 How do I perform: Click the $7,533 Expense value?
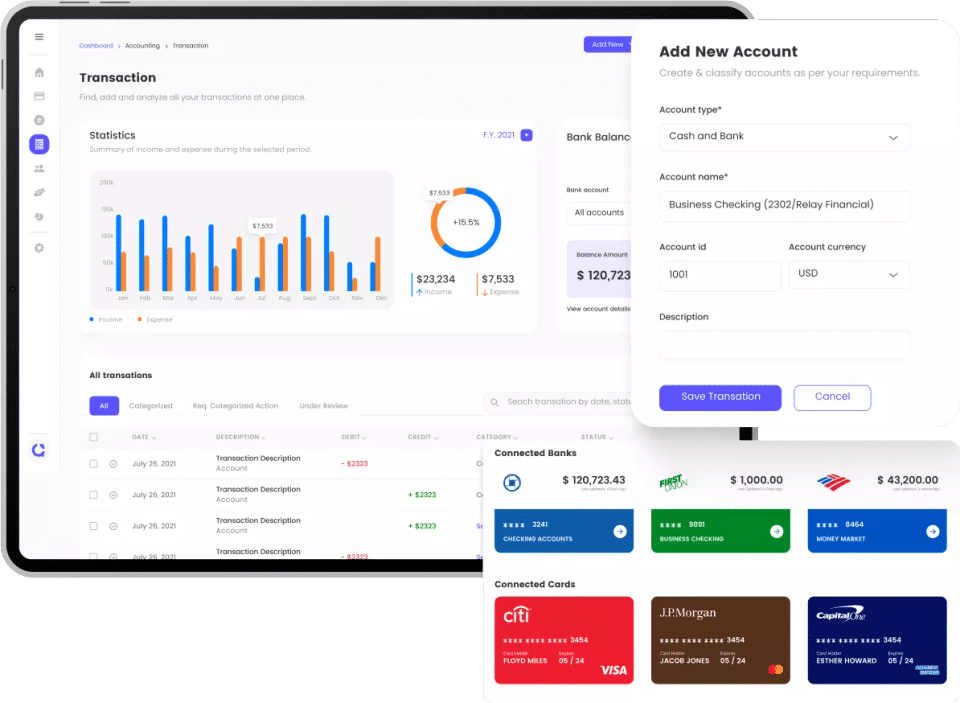coord(498,279)
